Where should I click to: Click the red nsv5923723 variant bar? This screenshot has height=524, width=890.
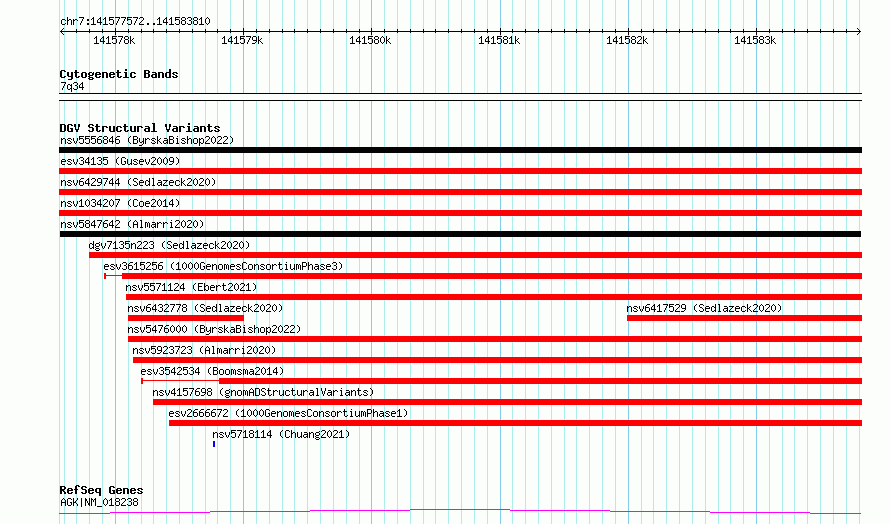[497, 360]
